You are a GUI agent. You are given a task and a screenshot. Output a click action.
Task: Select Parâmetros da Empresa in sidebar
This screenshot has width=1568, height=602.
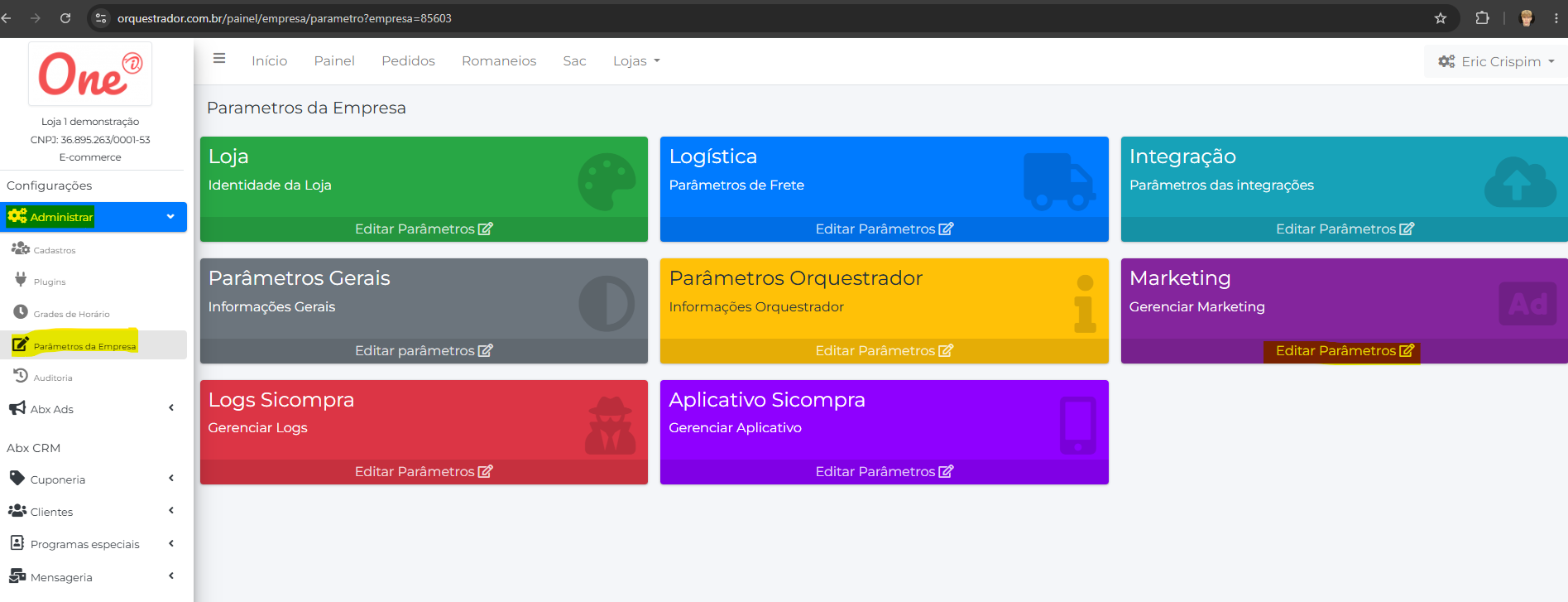pos(94,345)
